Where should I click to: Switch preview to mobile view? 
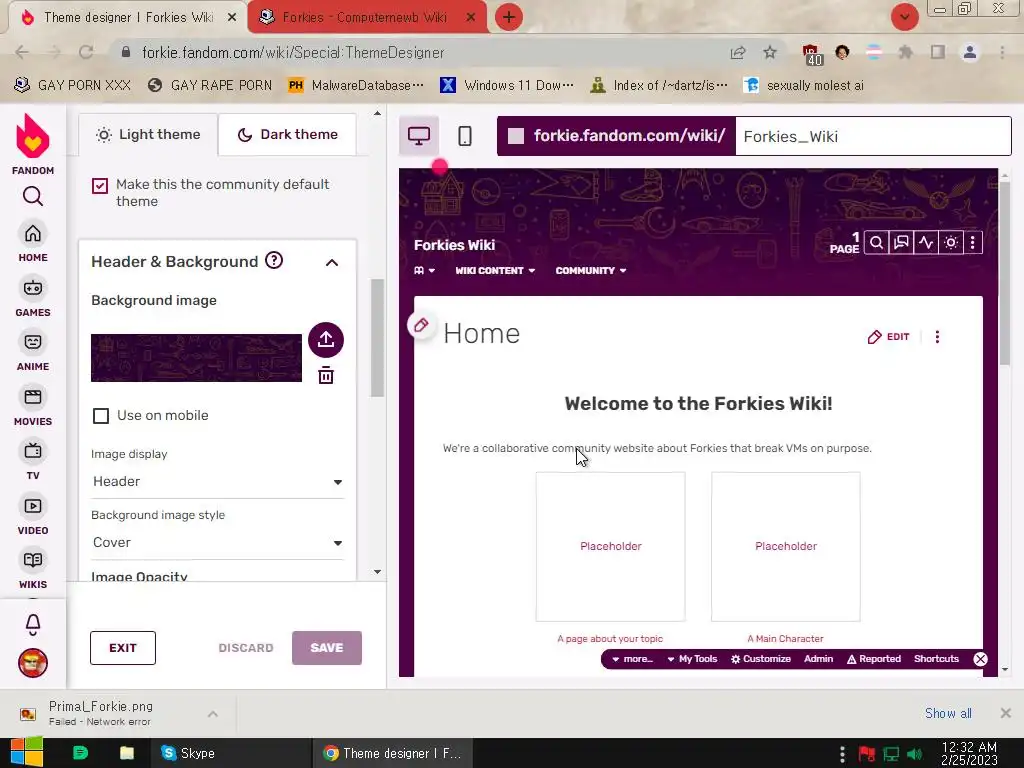(464, 136)
